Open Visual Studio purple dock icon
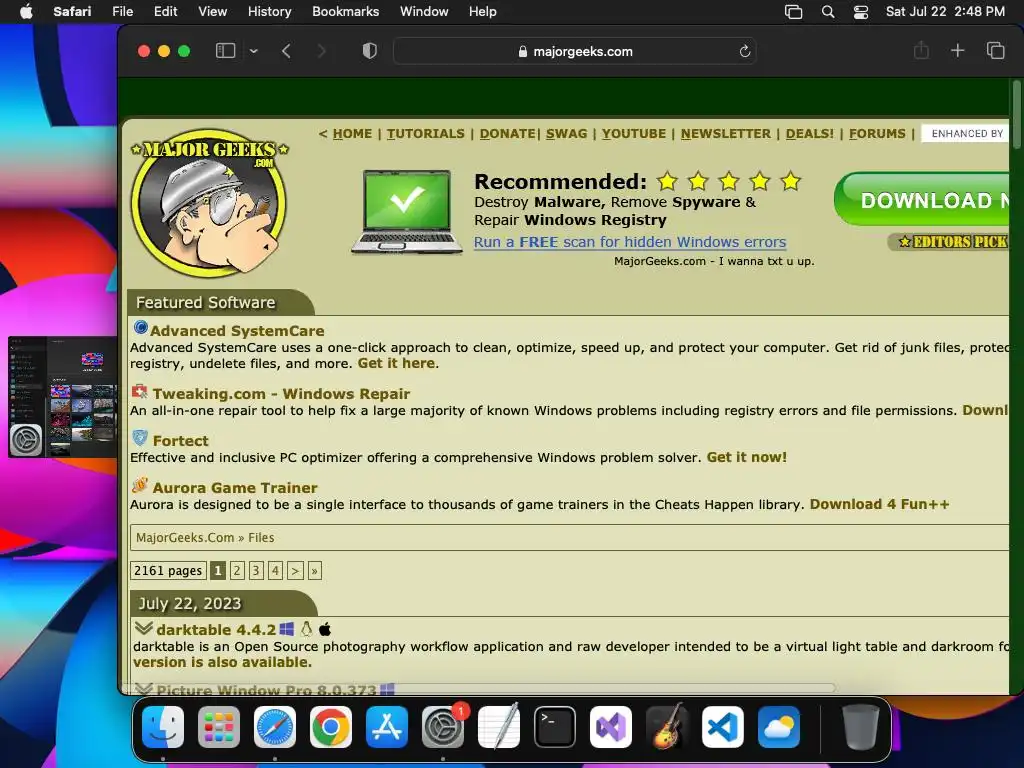1024x768 pixels. pos(611,727)
